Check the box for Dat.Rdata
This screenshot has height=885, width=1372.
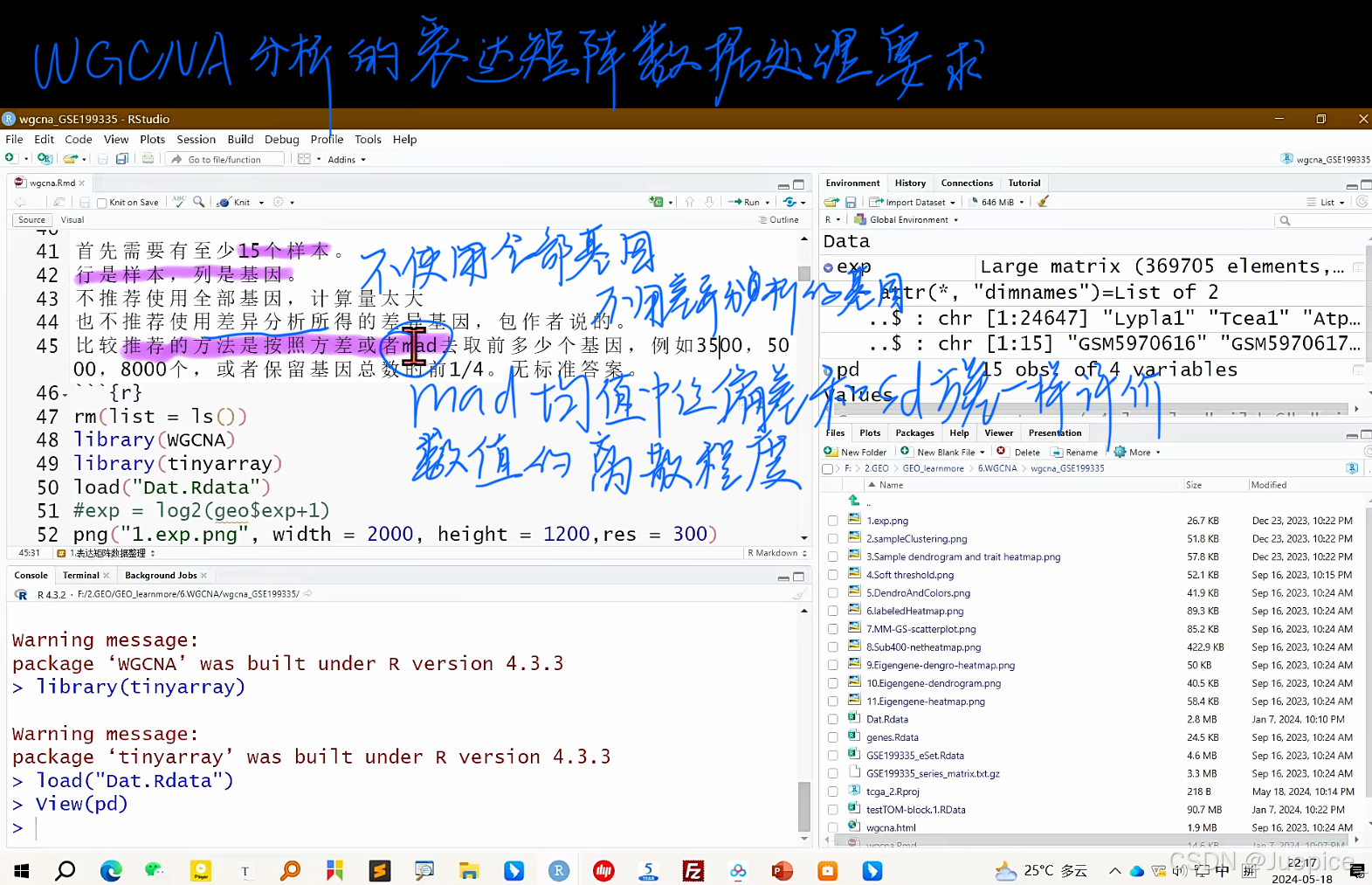[x=833, y=719]
